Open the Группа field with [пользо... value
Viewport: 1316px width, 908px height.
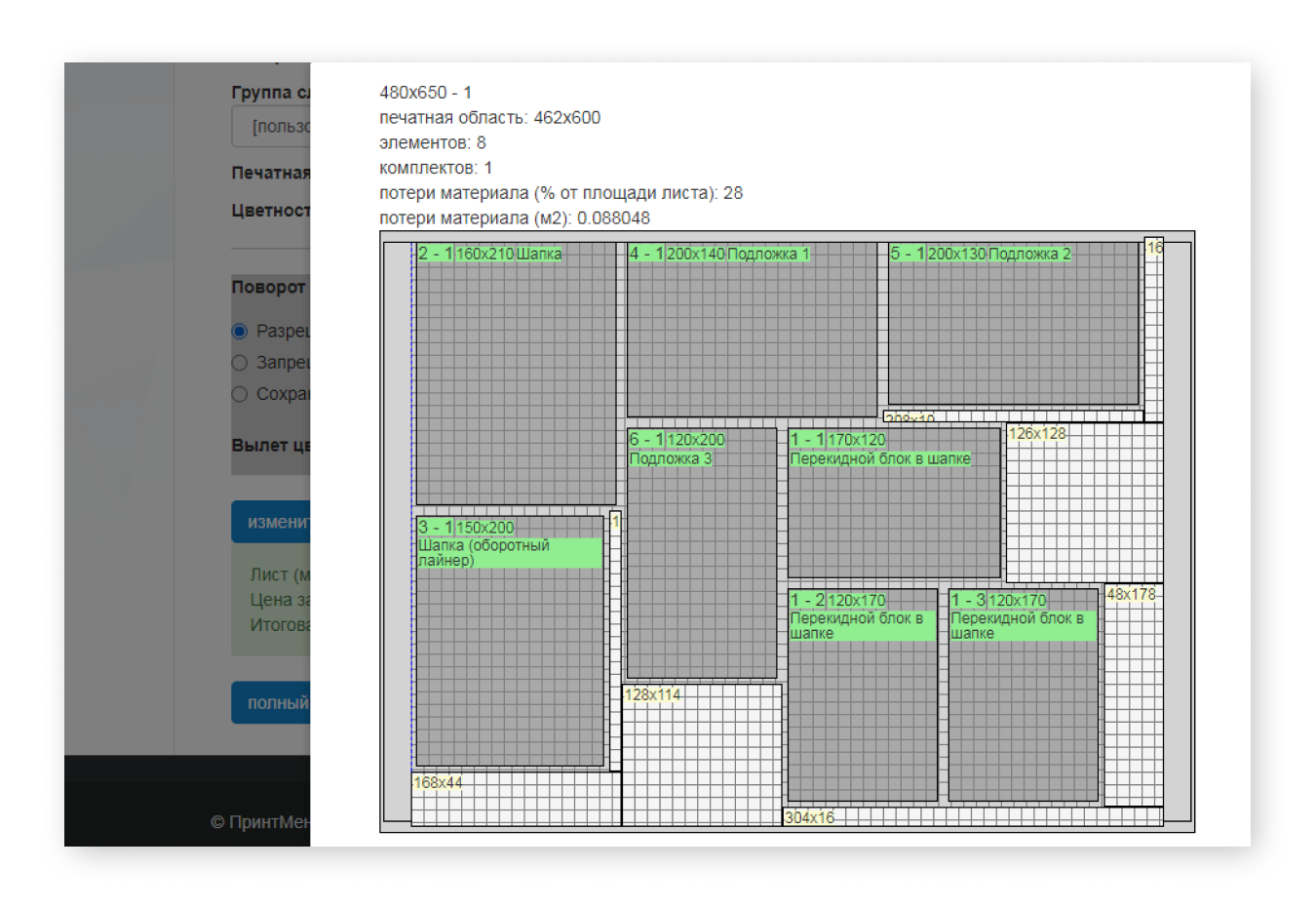271,127
